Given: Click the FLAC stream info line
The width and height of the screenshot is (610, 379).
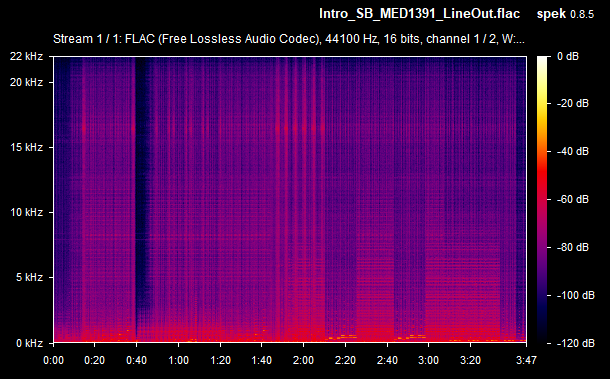Looking at the screenshot, I should pyautogui.click(x=289, y=39).
